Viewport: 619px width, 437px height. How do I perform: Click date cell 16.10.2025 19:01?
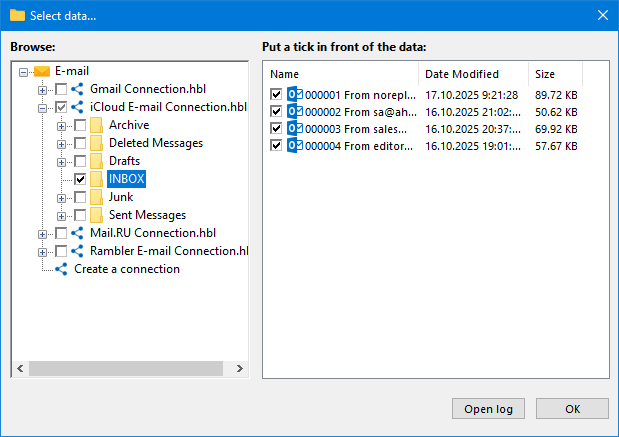pyautogui.click(x=473, y=146)
